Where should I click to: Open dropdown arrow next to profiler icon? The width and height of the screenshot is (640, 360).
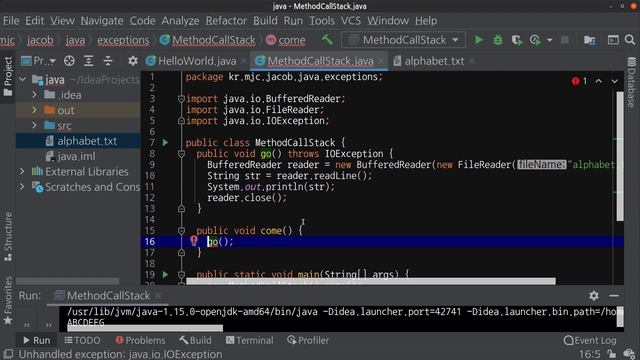coord(549,40)
